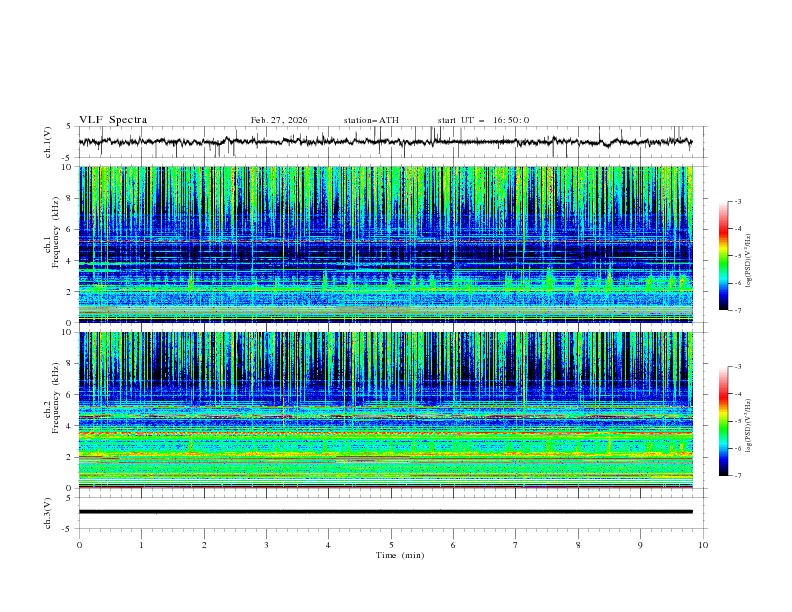Click the "-3" tick on ch.1 colorbar
Viewport: 792px width, 612px height.
tap(738, 201)
